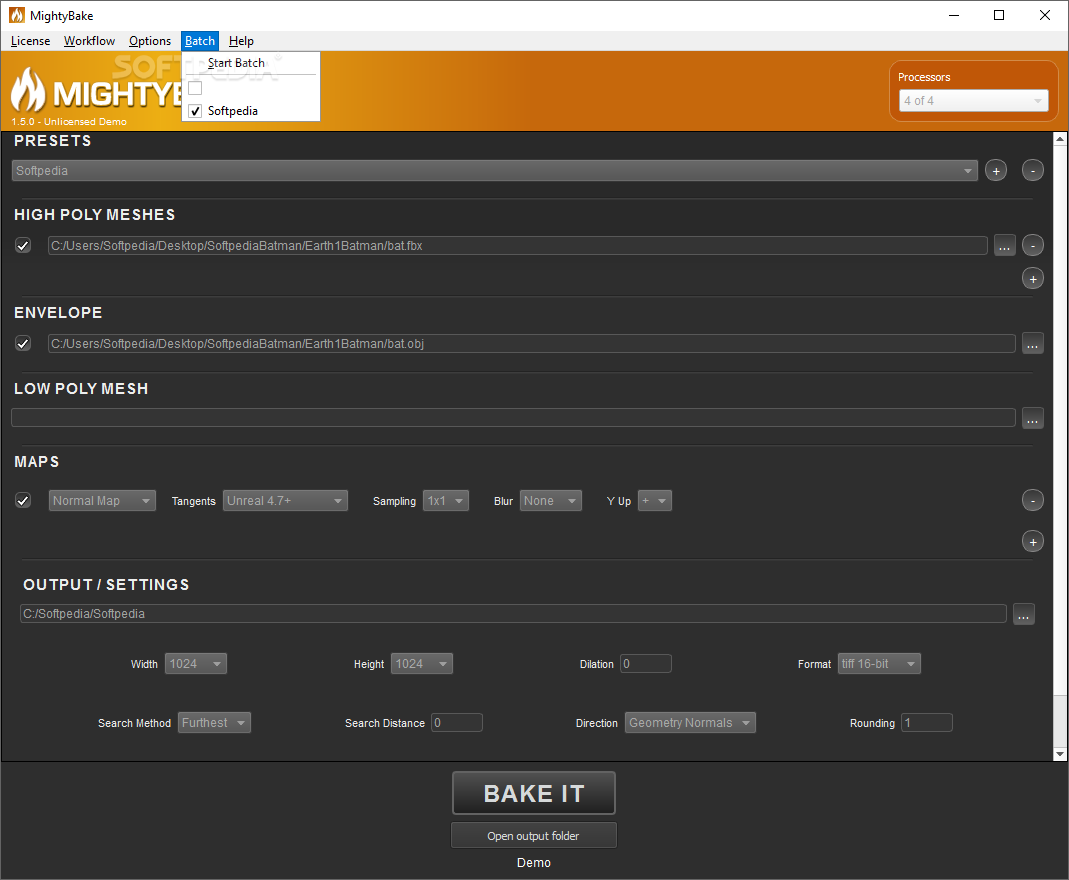Screen dimensions: 1069x880
Task: Browse for the output folder path
Action: tap(1023, 614)
